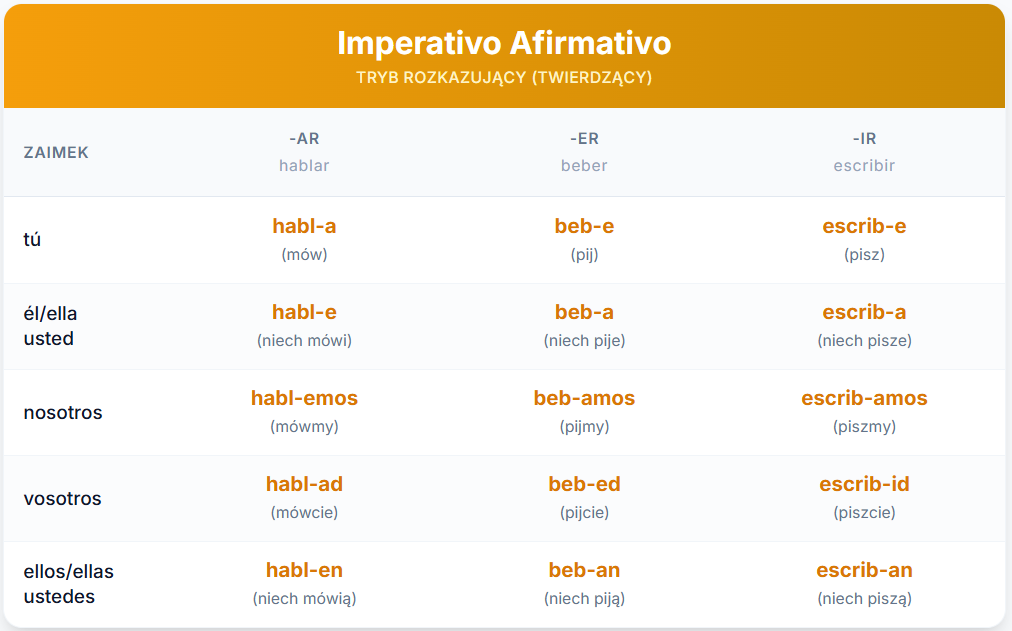This screenshot has width=1012, height=631.
Task: Click the vosotros row label
Action: coord(62,498)
